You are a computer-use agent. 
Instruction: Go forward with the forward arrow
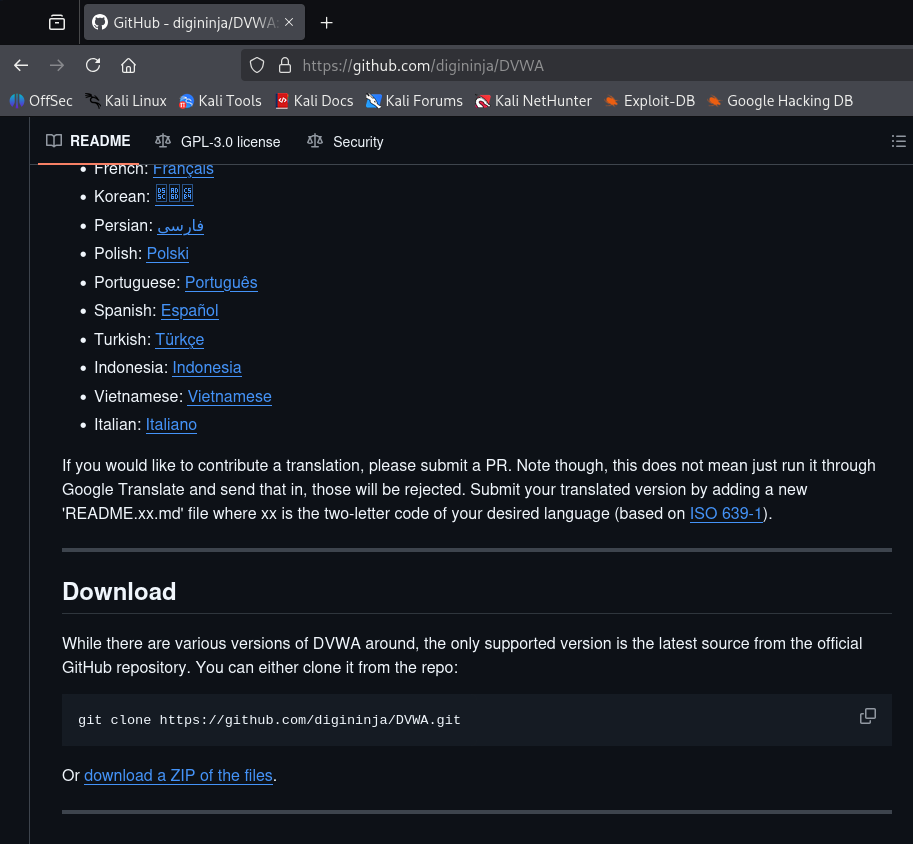pyautogui.click(x=57, y=65)
